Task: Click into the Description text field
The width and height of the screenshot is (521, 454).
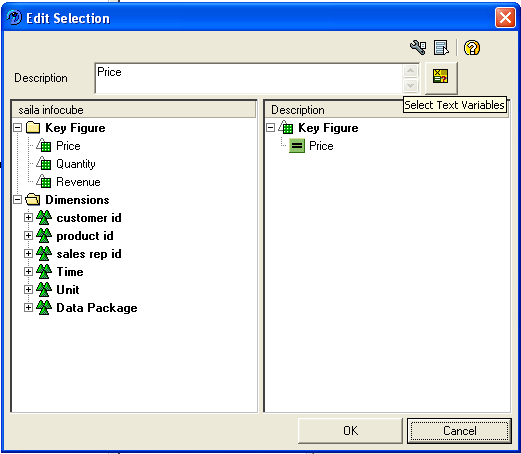Action: [249, 78]
